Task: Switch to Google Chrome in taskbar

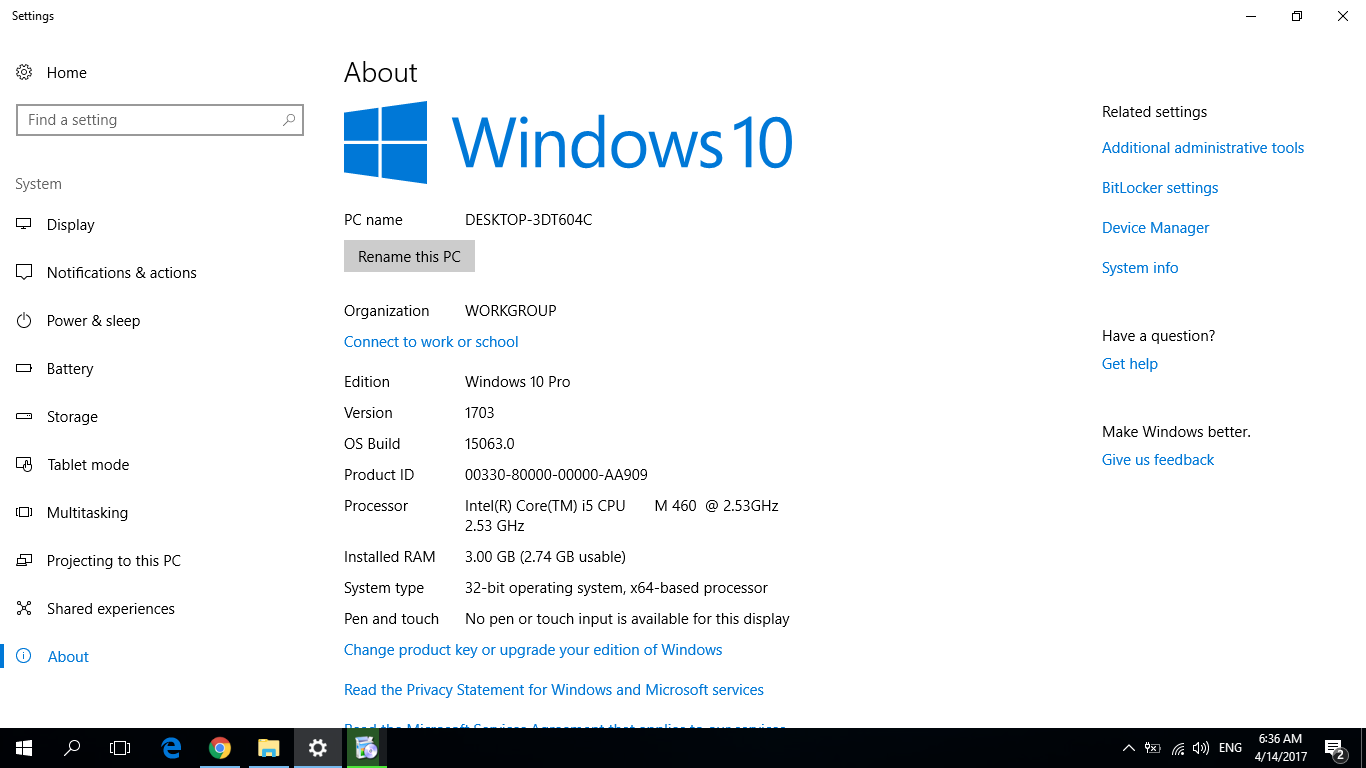Action: (220, 748)
